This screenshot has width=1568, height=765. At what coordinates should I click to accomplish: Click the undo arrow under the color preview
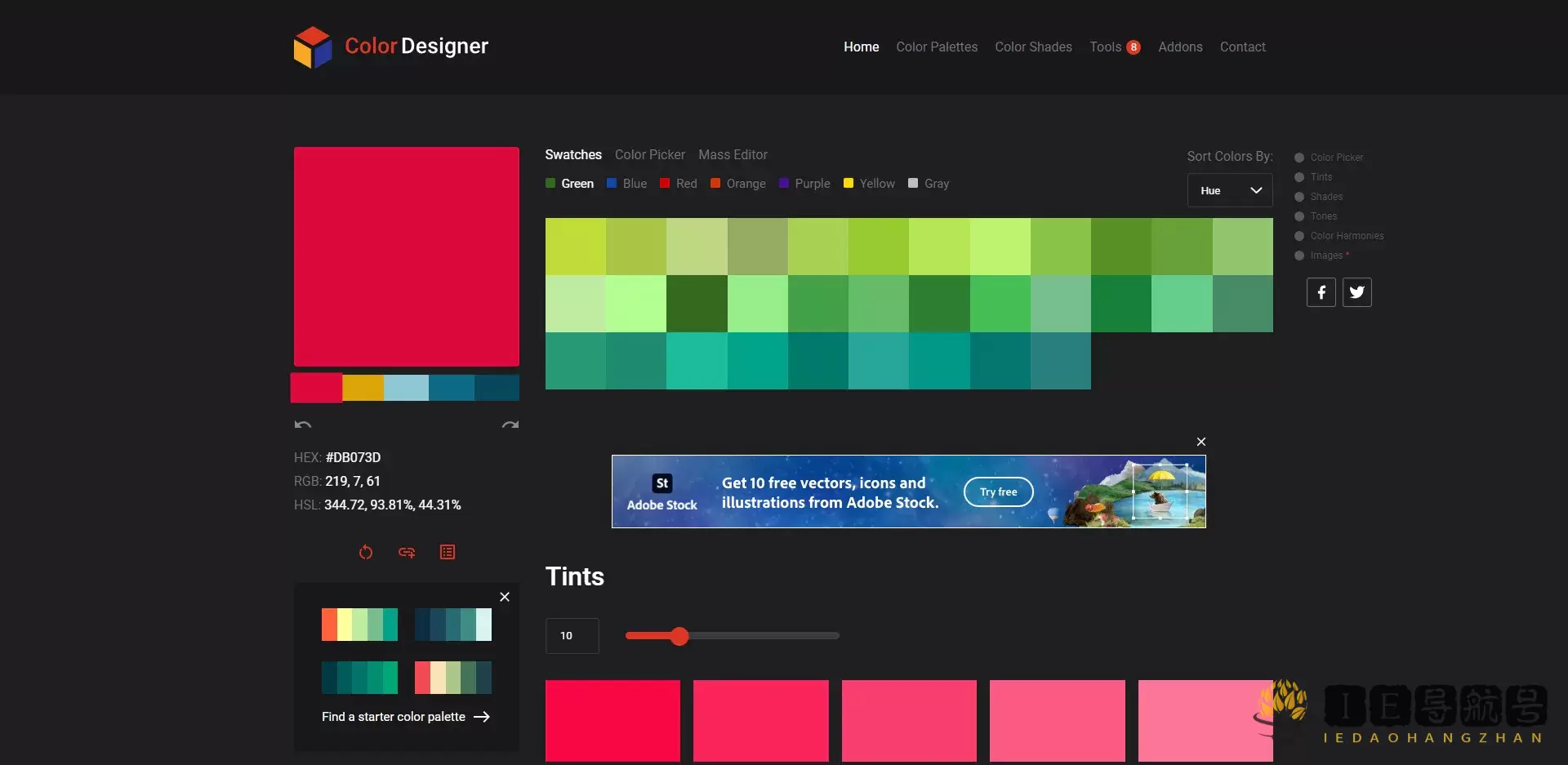302,424
